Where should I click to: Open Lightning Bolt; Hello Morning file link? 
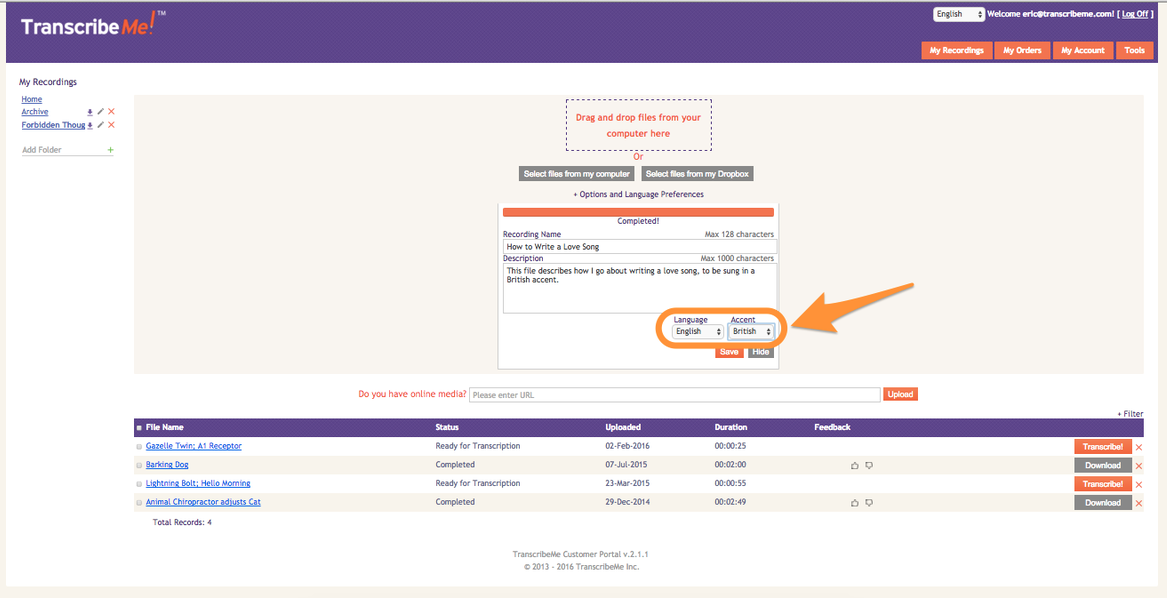(x=198, y=483)
